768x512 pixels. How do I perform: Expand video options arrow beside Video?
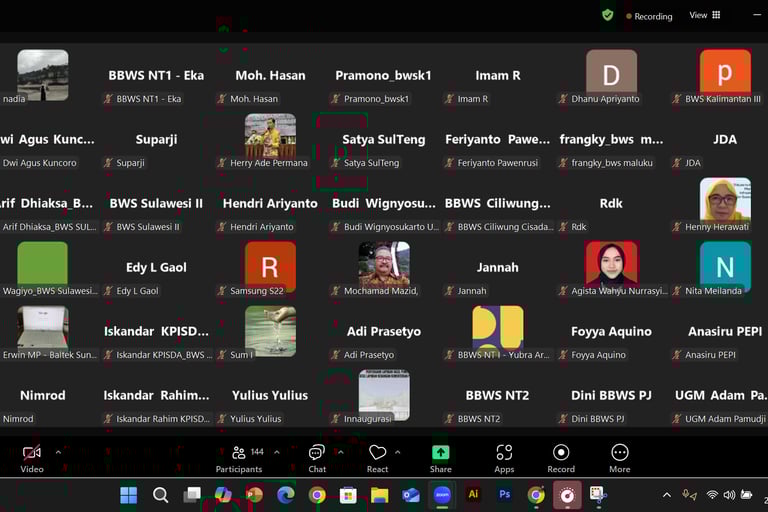pyautogui.click(x=58, y=452)
